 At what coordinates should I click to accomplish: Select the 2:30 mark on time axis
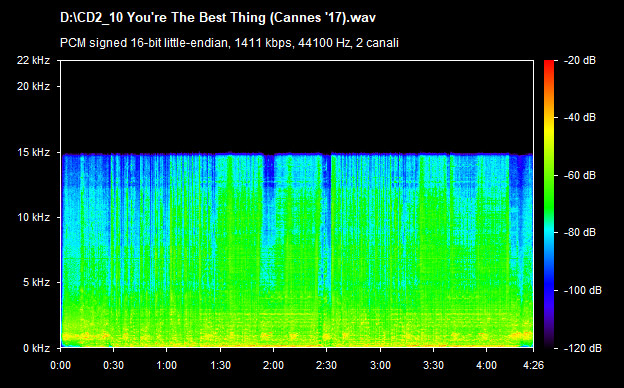tap(326, 365)
